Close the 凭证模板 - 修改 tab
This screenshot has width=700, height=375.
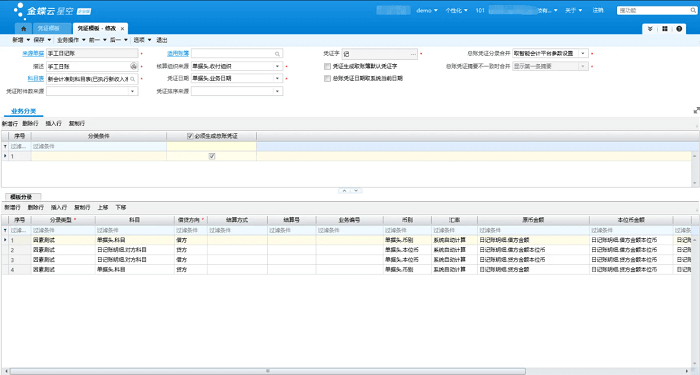pos(122,29)
